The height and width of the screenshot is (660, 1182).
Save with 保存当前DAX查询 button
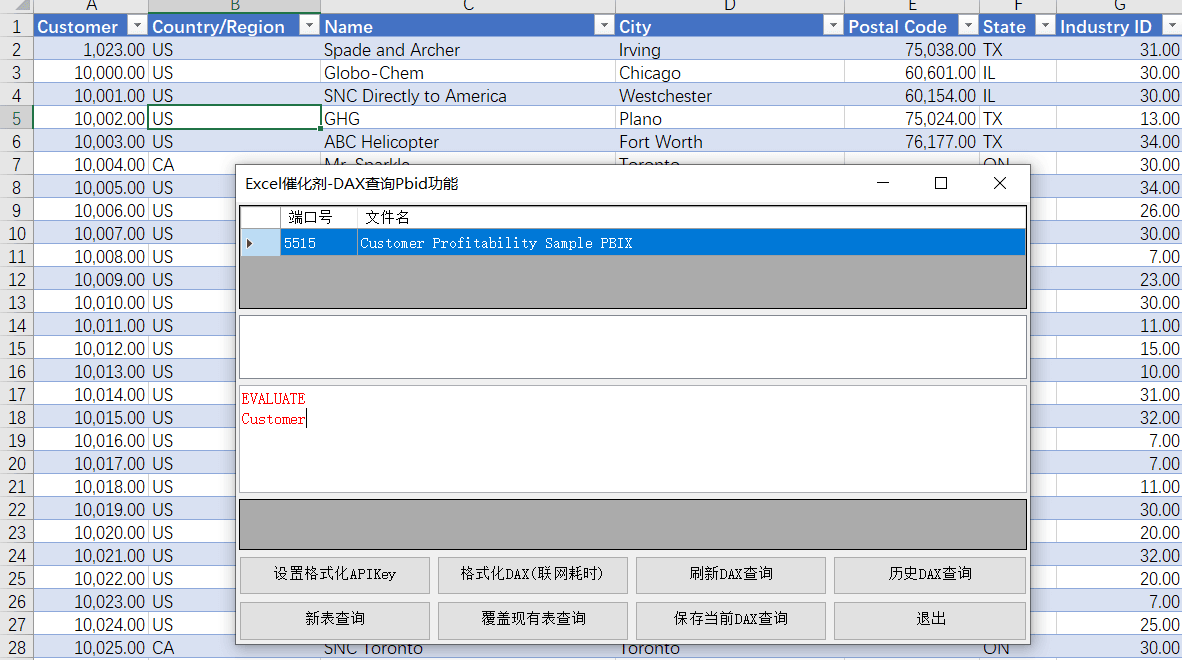point(730,619)
